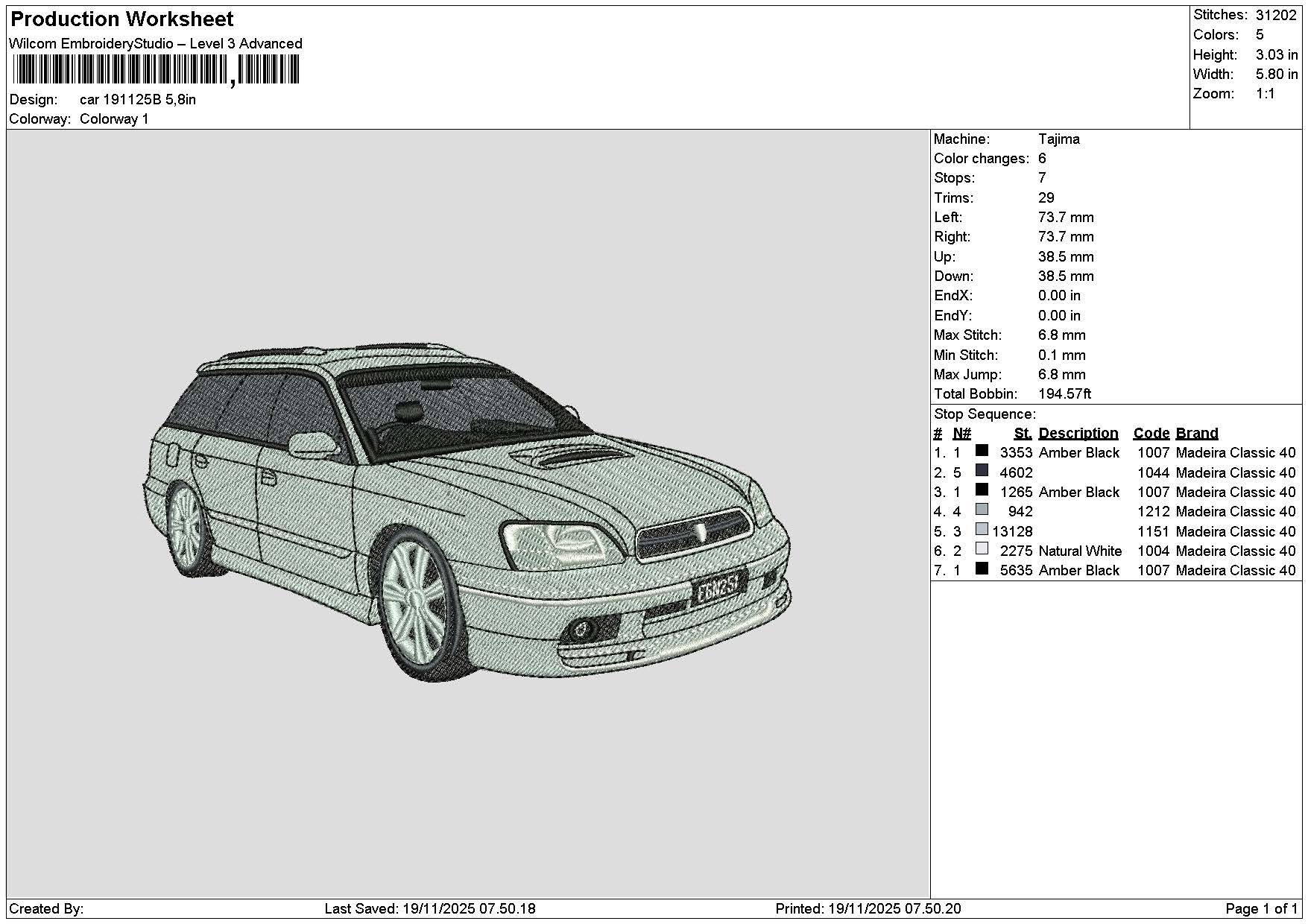Click the 'Created By:' footer label

tap(46, 909)
